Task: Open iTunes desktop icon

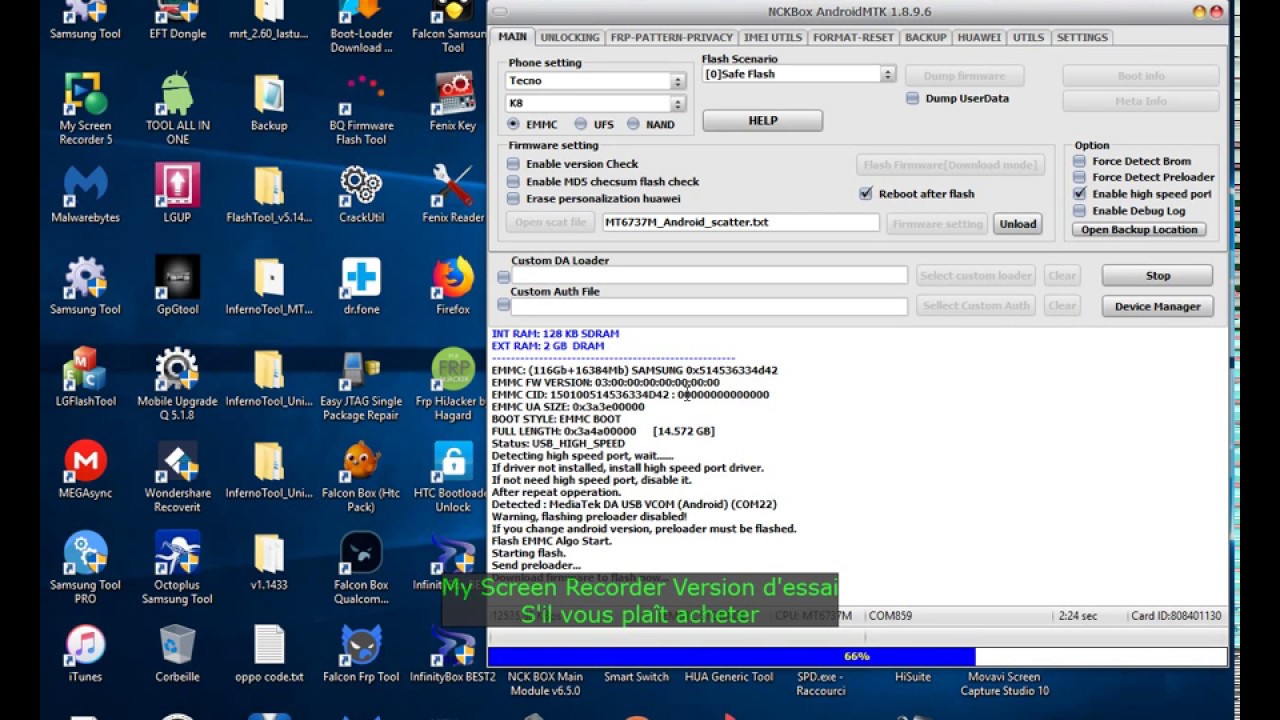Action: pos(85,654)
